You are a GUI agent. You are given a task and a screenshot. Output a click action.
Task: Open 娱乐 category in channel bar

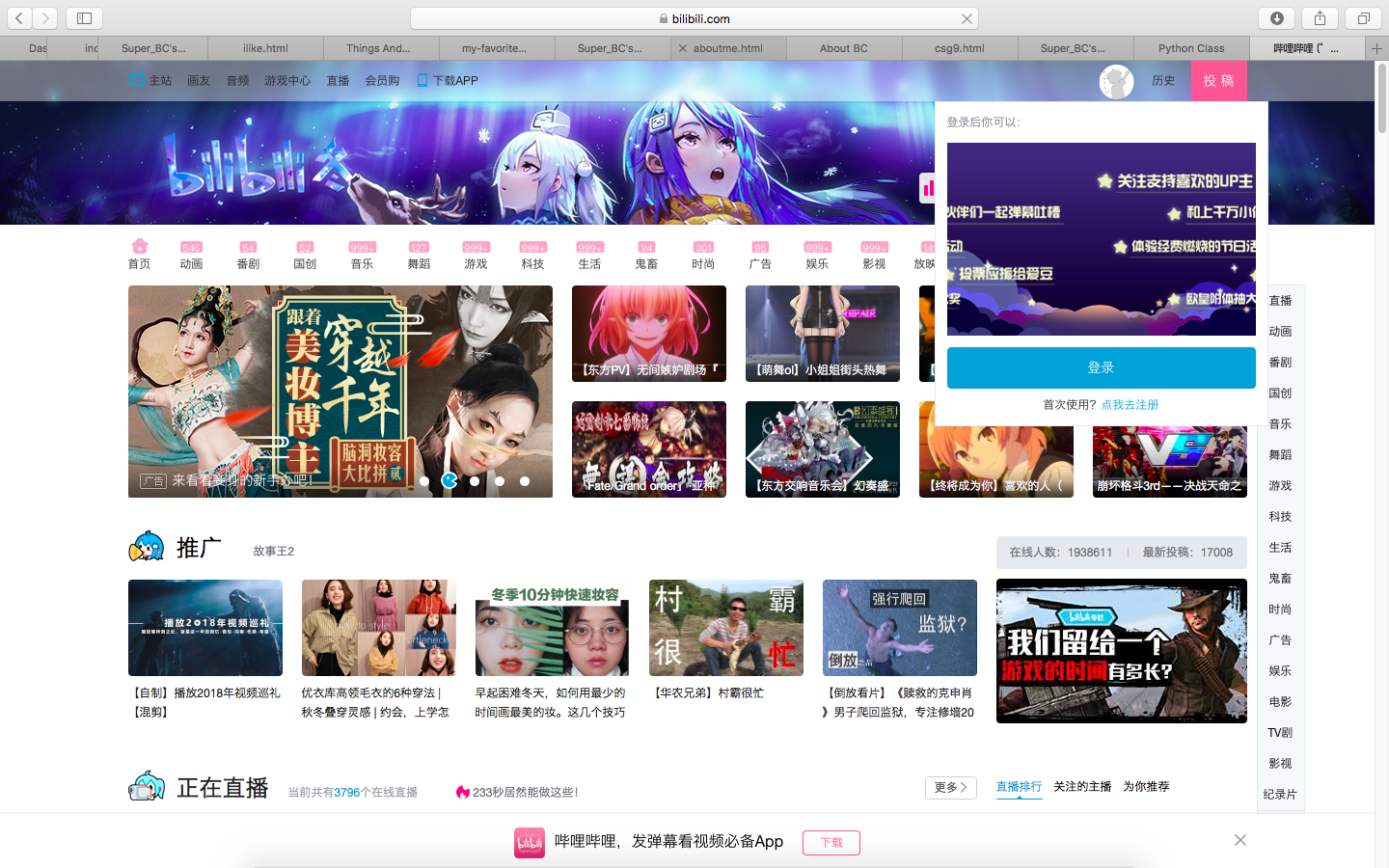click(817, 256)
